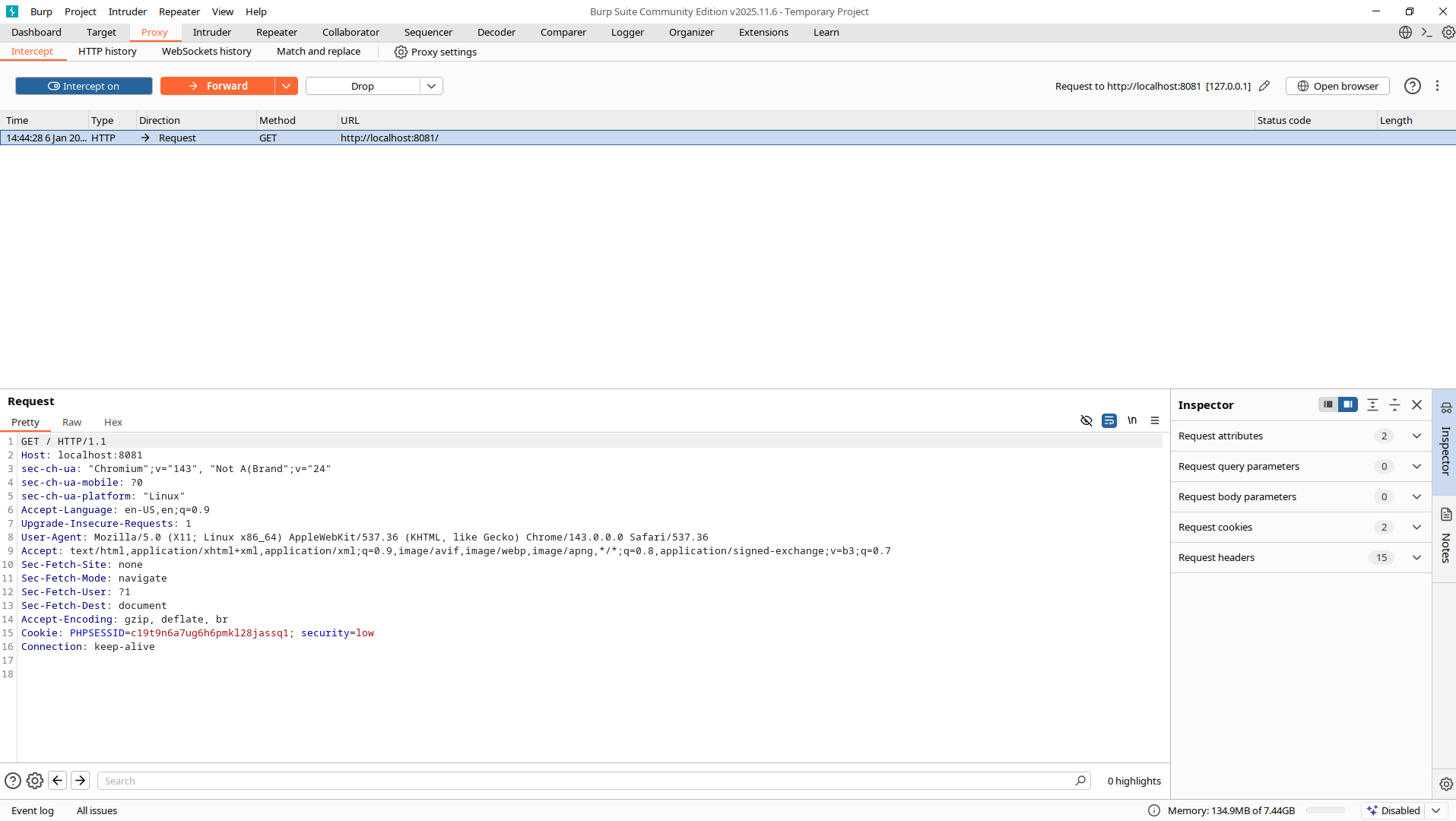Switch to the HTTP history tab
This screenshot has width=1456, height=821.
[107, 52]
